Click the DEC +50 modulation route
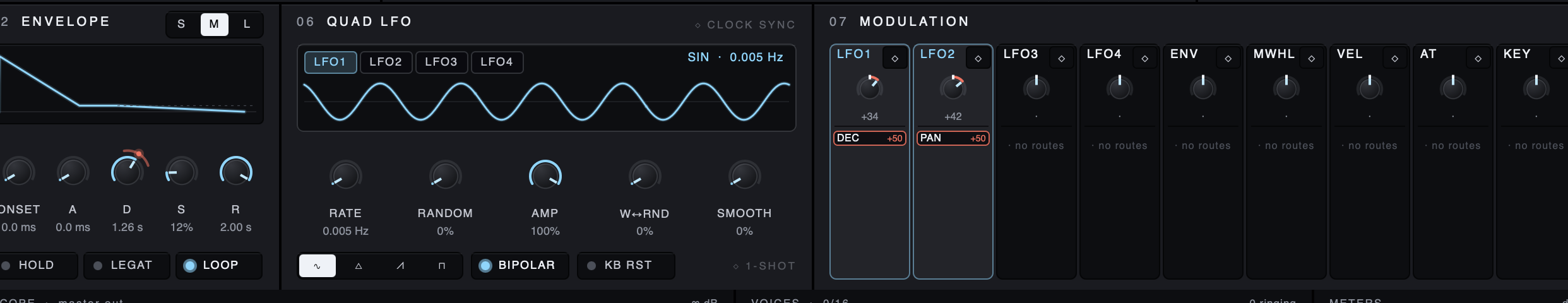 pos(870,138)
